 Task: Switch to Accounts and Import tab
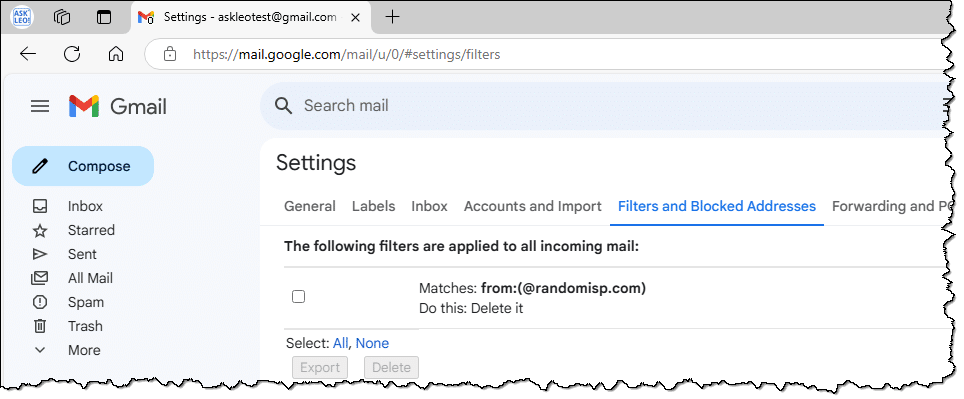coord(532,206)
